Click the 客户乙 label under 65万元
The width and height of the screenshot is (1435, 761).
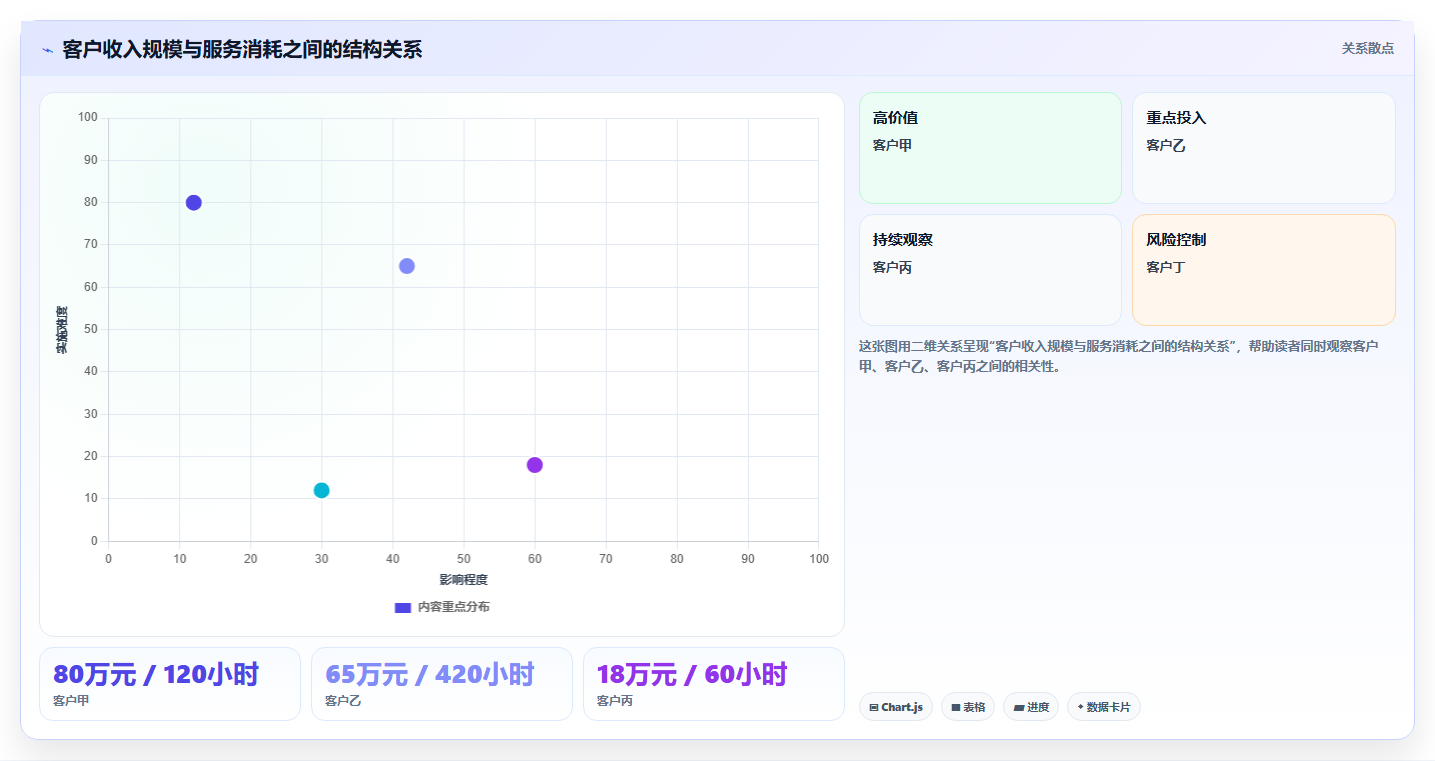(343, 701)
